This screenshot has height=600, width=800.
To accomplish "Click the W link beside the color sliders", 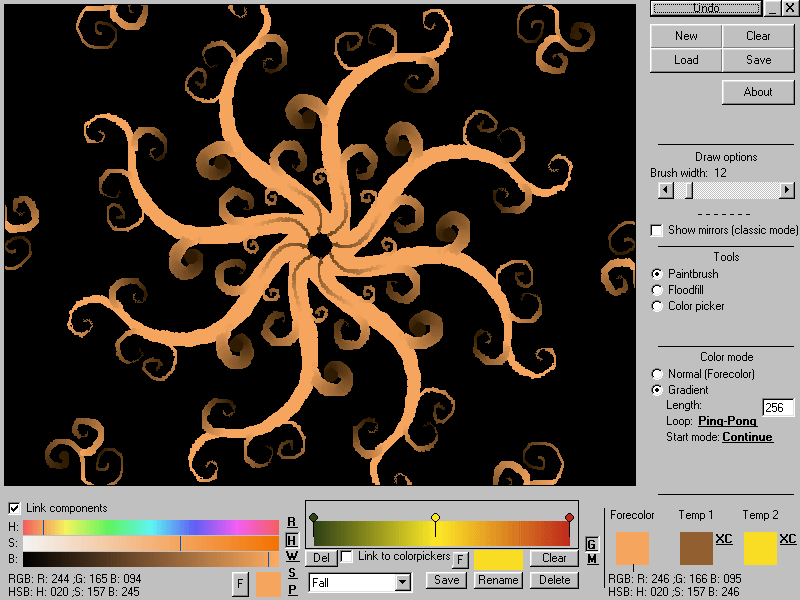I will coord(292,556).
